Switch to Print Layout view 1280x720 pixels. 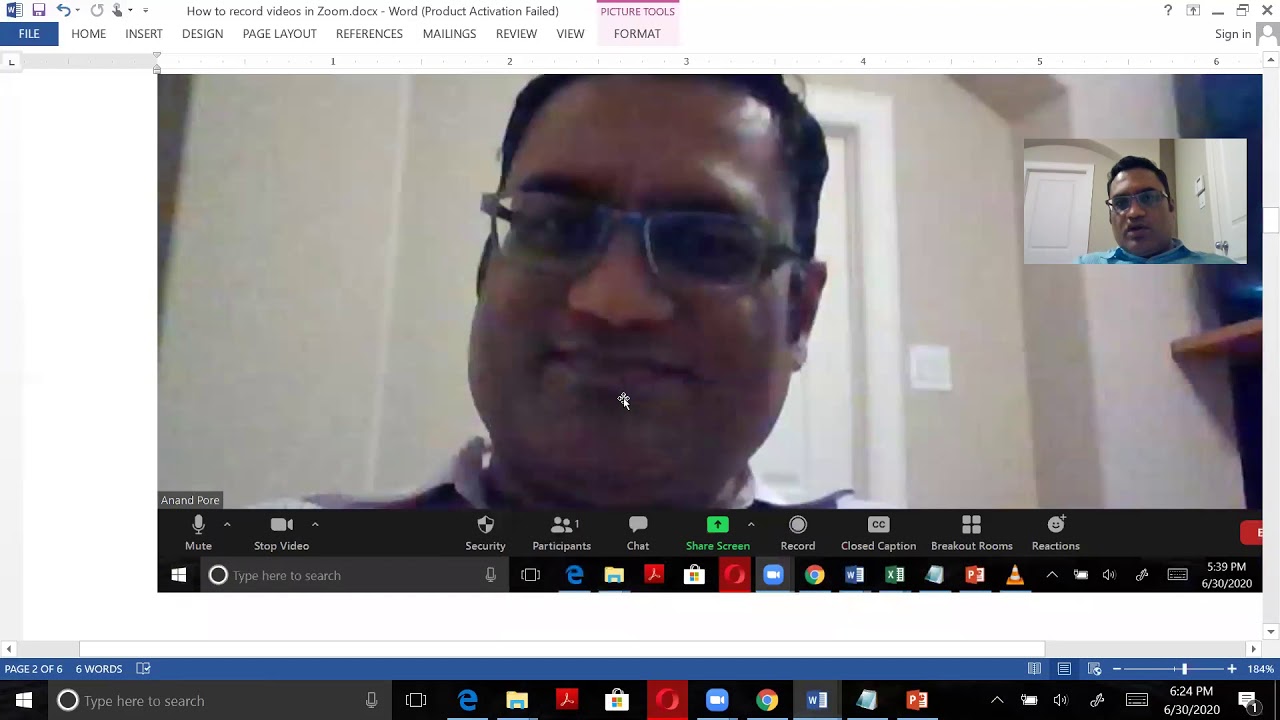1064,669
